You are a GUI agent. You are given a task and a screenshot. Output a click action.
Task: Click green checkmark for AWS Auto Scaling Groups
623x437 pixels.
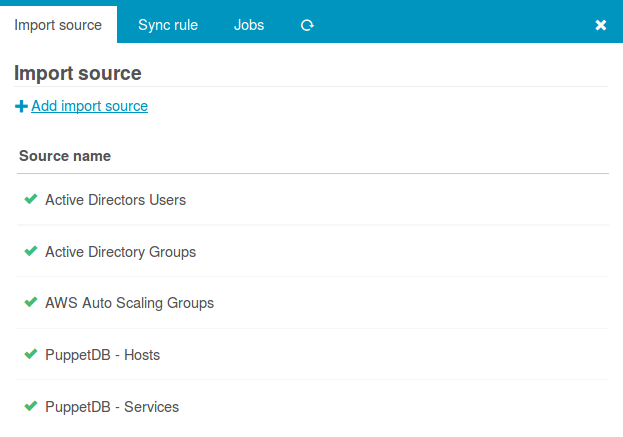tap(31, 302)
